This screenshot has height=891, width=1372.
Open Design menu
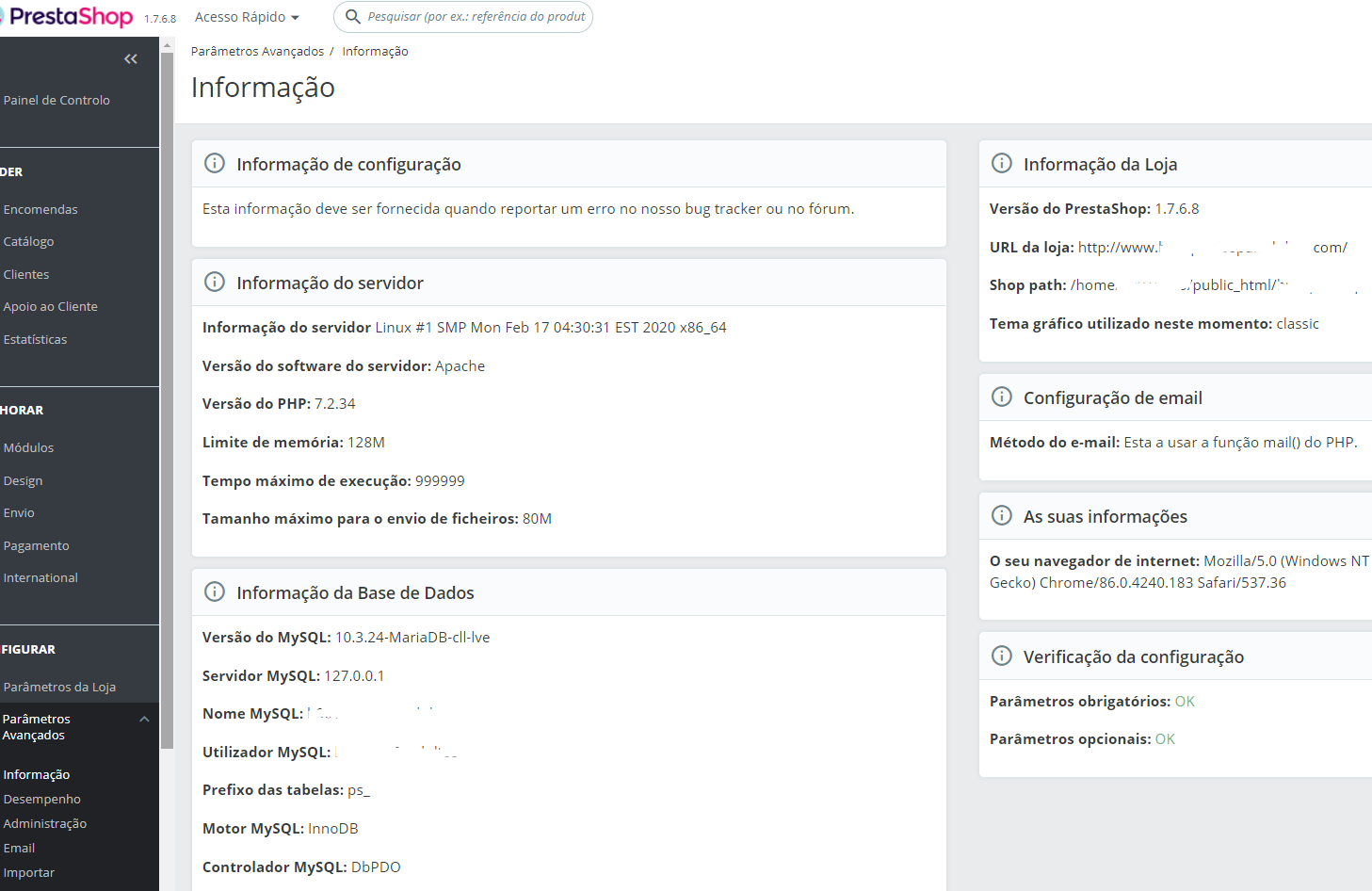tap(23, 480)
